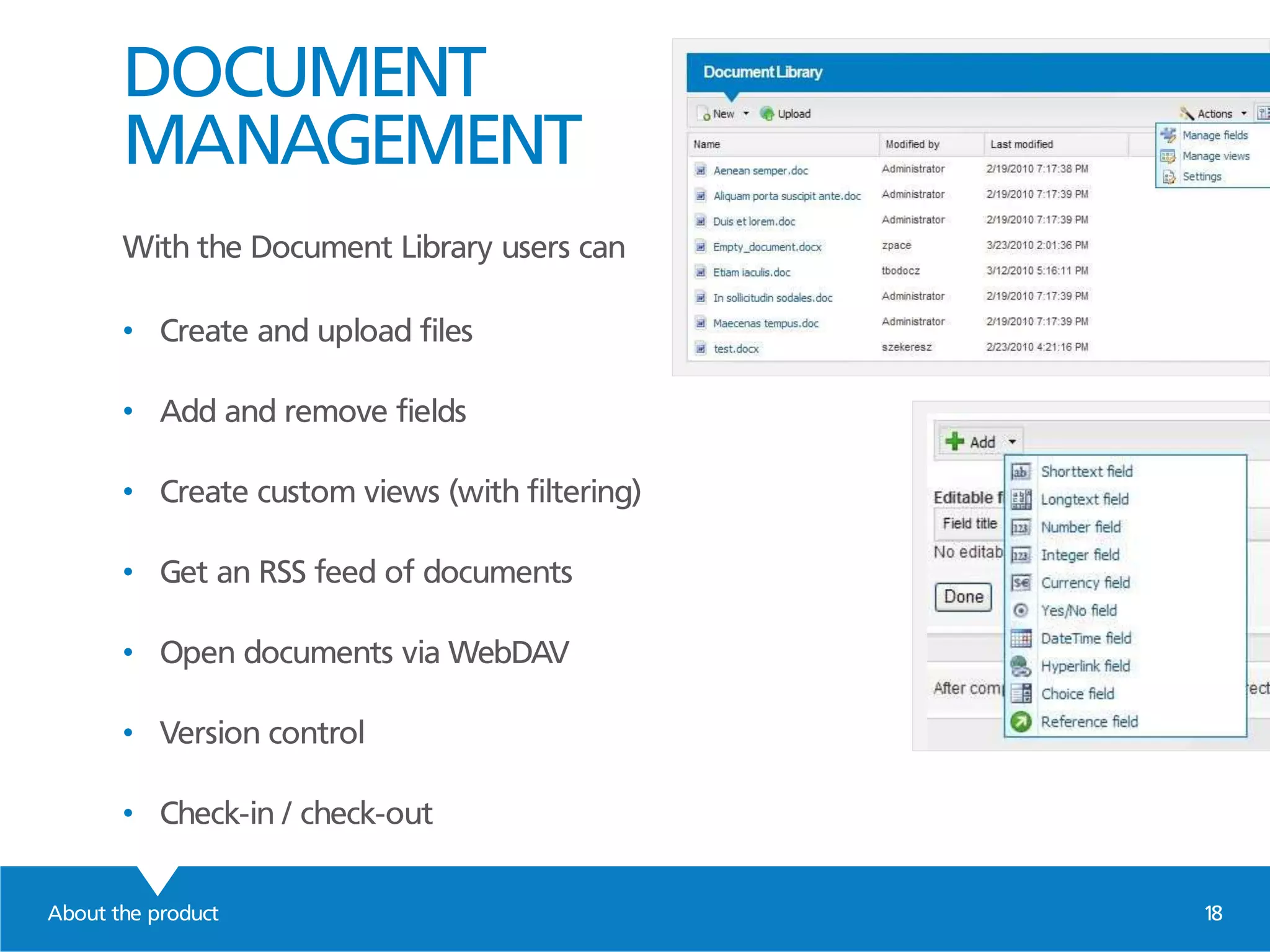Screen dimensions: 1270x952
Task: Click the tbodocz modified-by cell
Action: [x=901, y=271]
